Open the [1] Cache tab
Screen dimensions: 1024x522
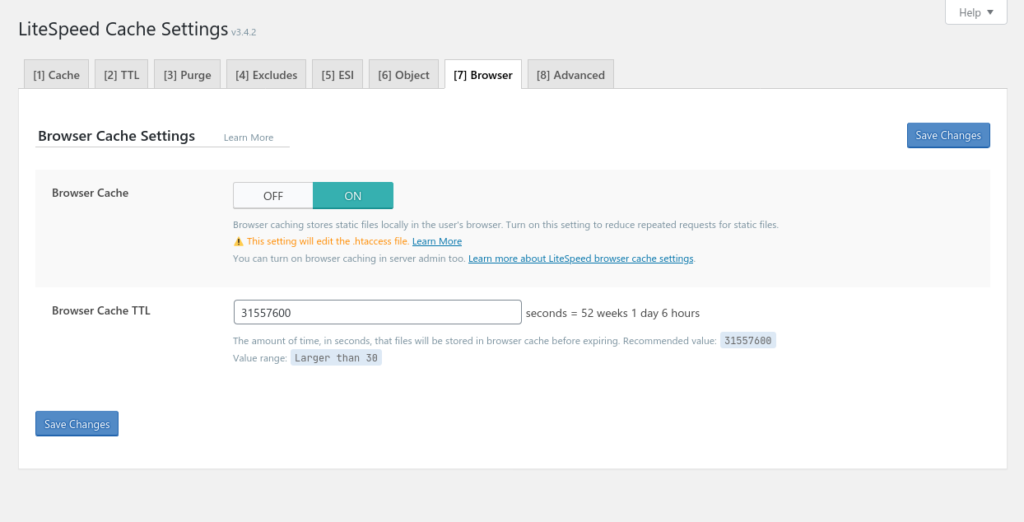coord(56,74)
